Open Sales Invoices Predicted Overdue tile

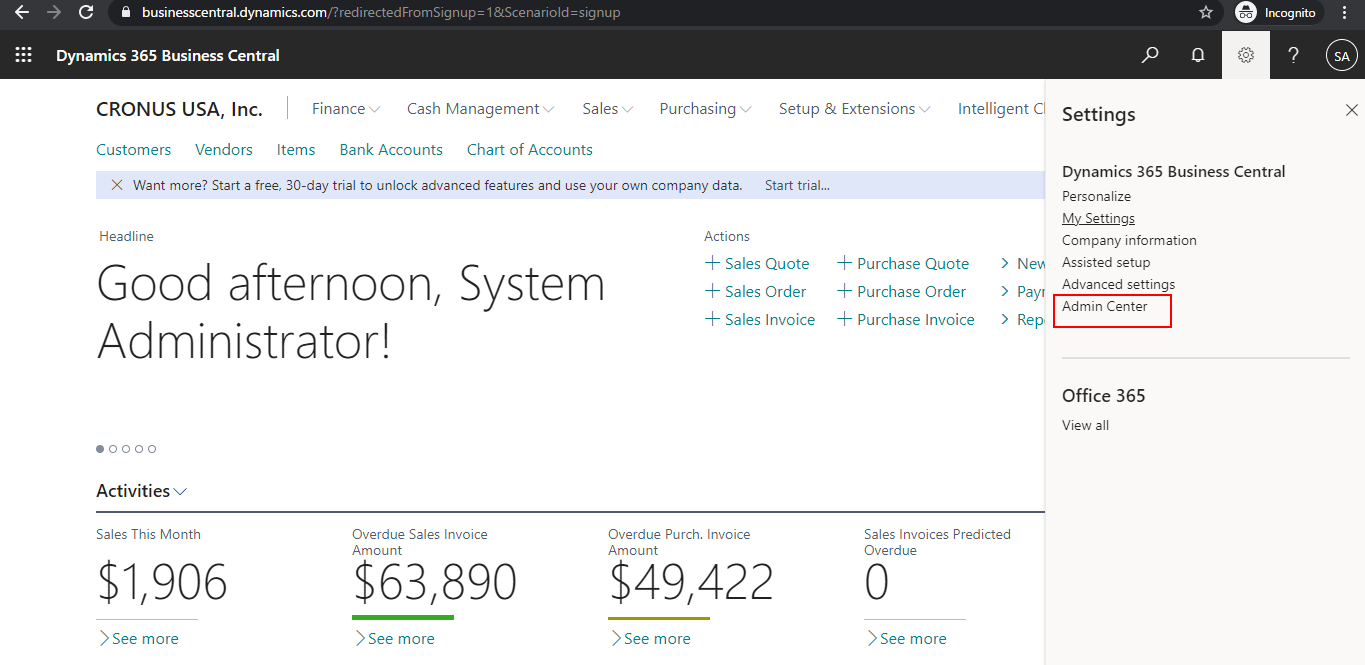pyautogui.click(x=877, y=582)
